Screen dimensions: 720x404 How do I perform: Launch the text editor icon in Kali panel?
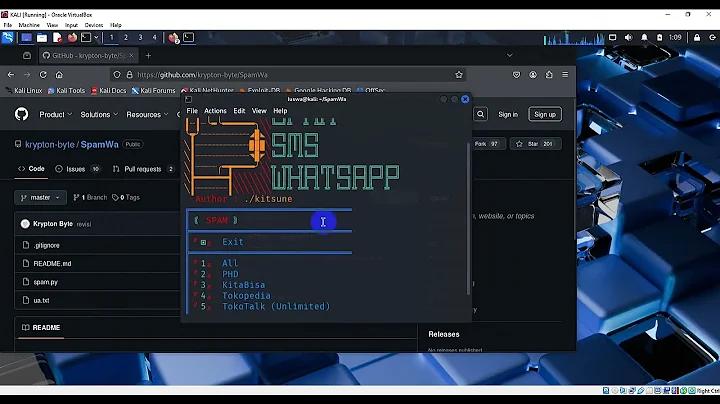(57, 38)
